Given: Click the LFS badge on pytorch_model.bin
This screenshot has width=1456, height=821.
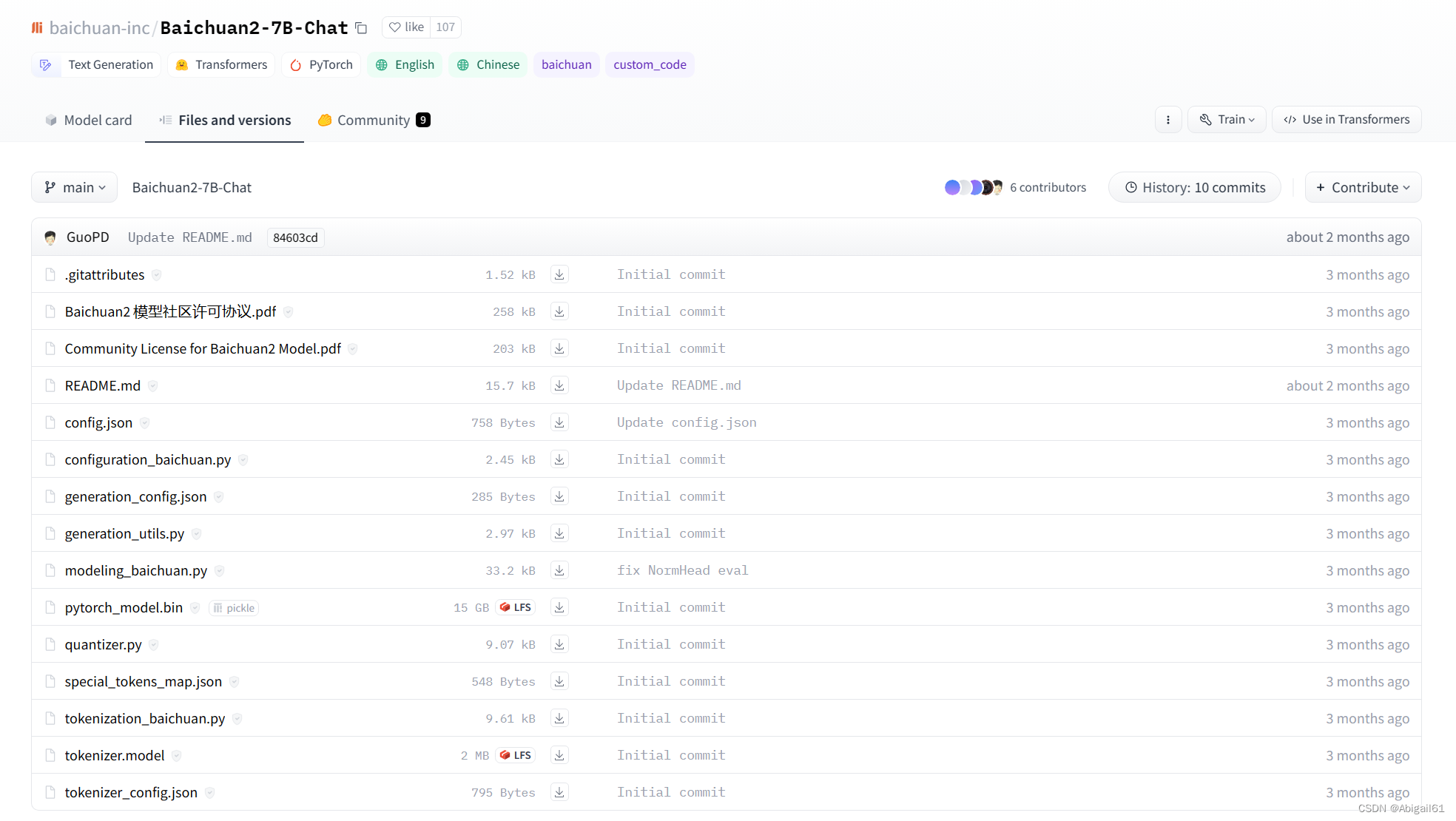Looking at the screenshot, I should 516,607.
